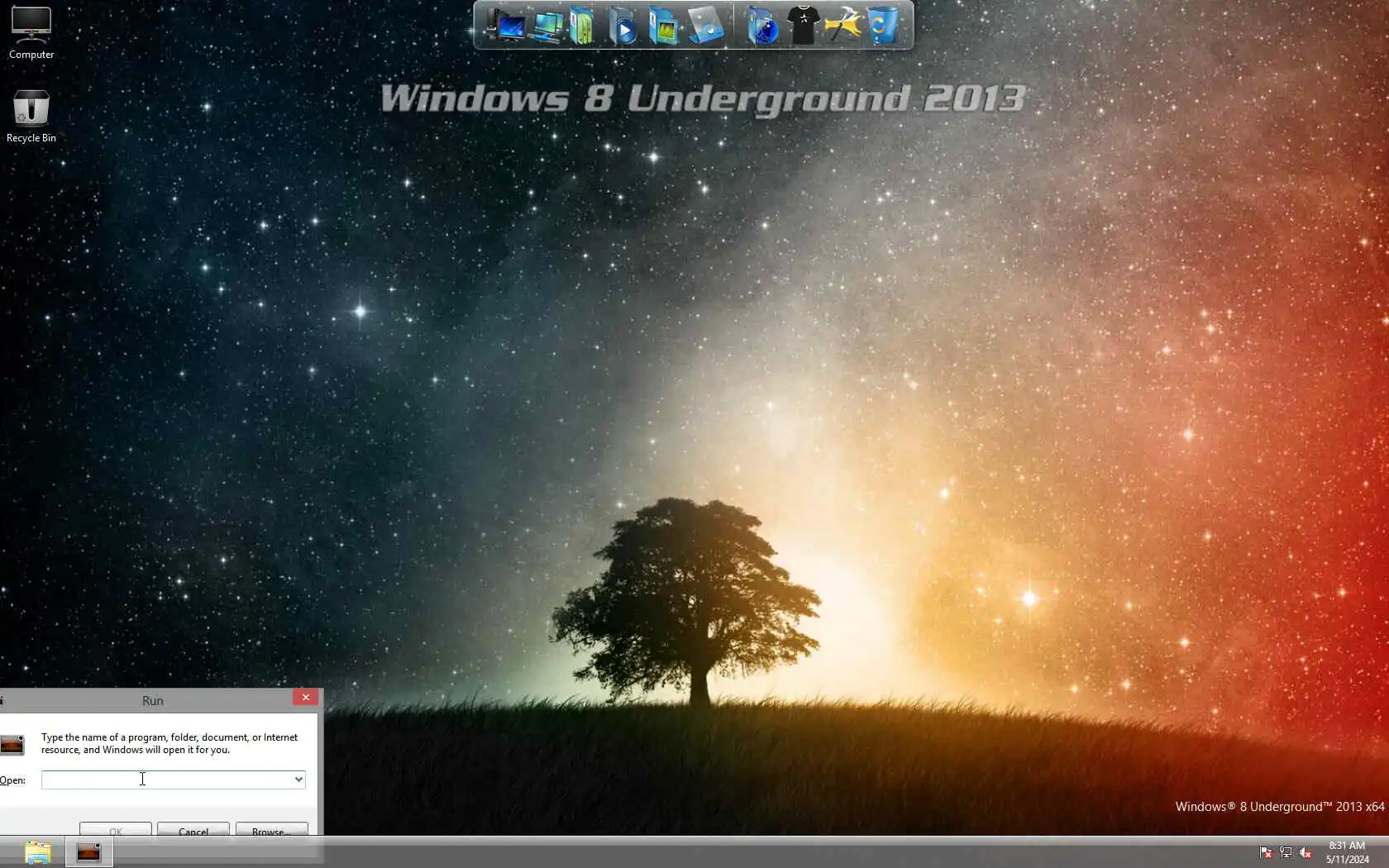
Task: Open File Explorer from the taskbar
Action: click(37, 852)
